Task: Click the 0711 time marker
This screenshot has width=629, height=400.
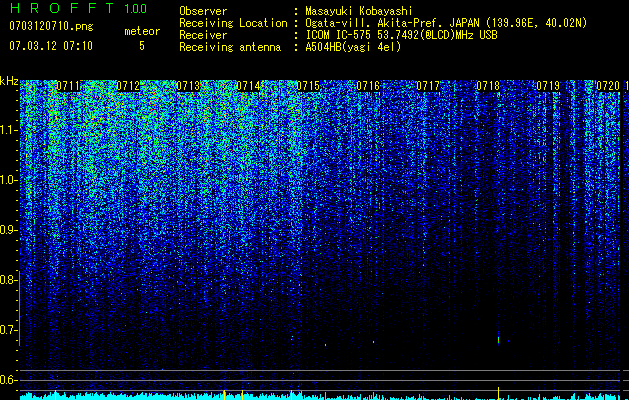Action: click(x=68, y=86)
